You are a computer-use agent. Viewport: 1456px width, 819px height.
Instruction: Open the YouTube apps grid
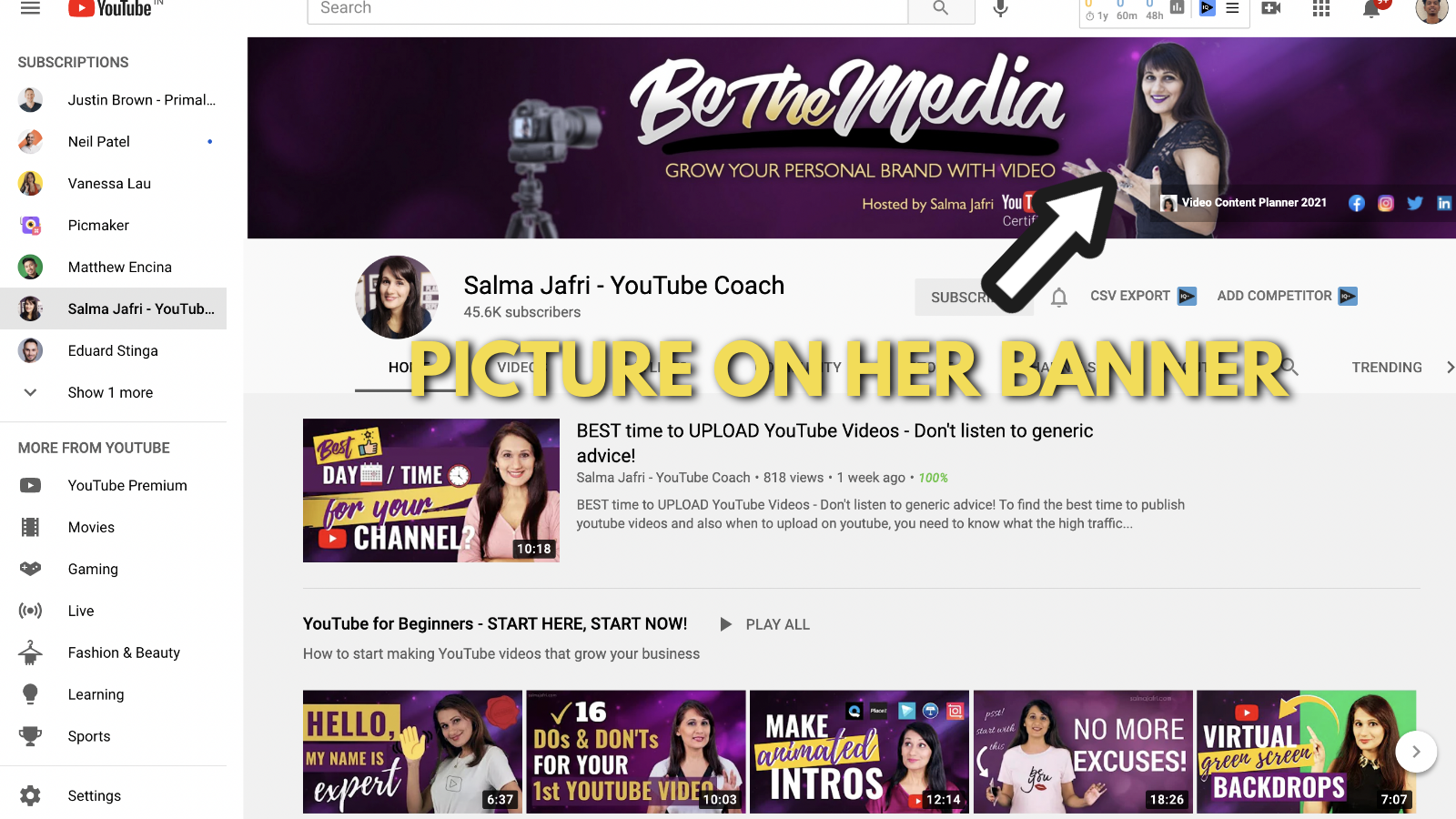(x=1321, y=8)
